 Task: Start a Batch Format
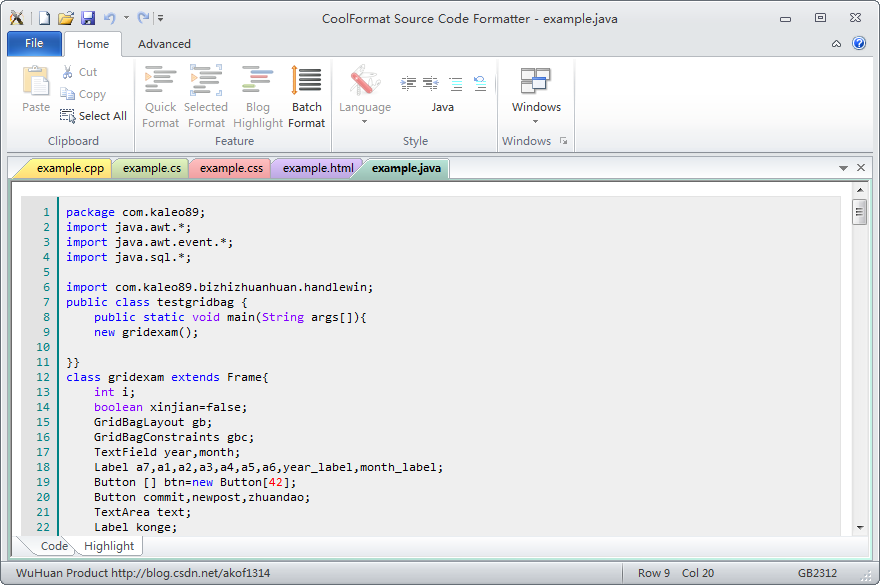point(306,90)
